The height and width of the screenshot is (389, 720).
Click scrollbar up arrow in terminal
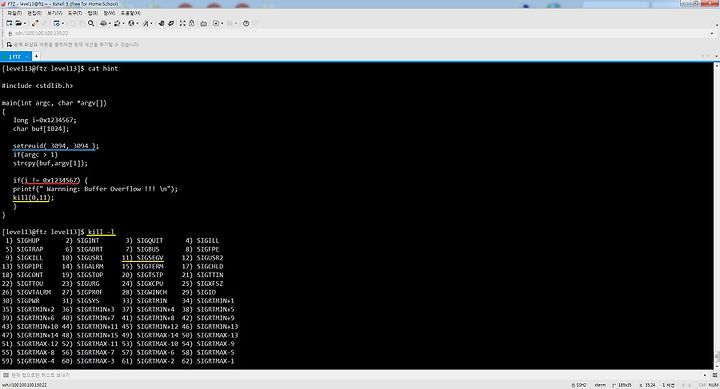pos(716,65)
